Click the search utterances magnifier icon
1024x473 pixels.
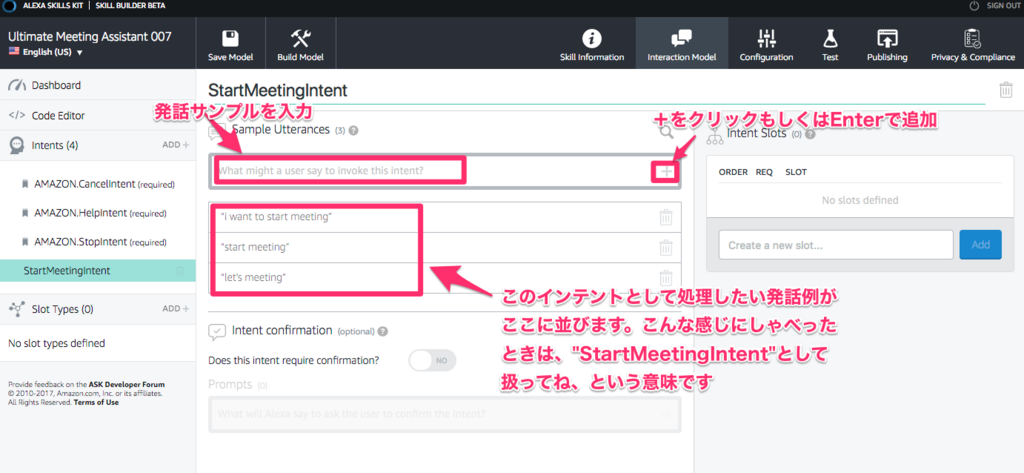click(x=665, y=132)
